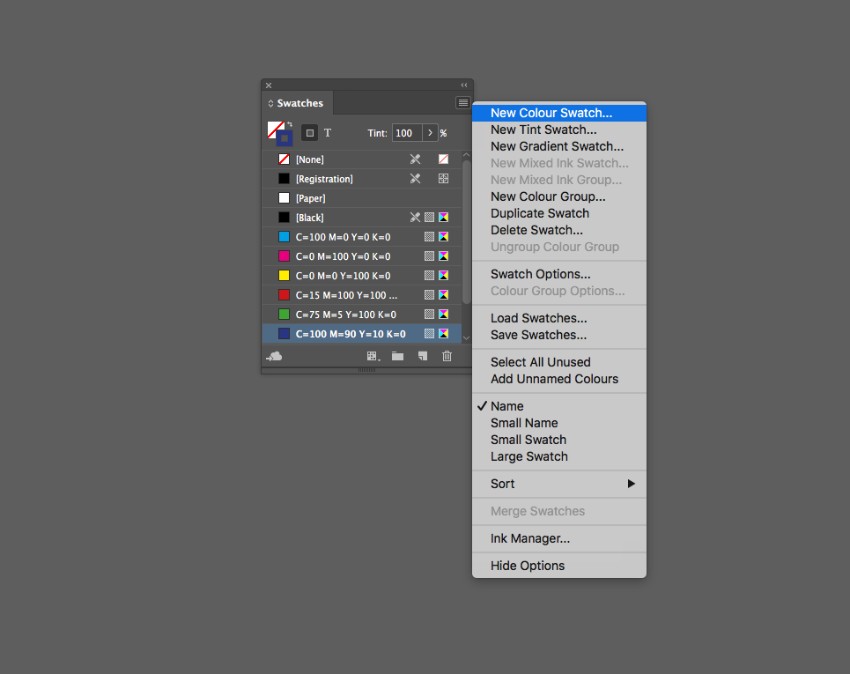The image size is (850, 674).
Task: Choose Ink Manager from the menu
Action: 530,538
